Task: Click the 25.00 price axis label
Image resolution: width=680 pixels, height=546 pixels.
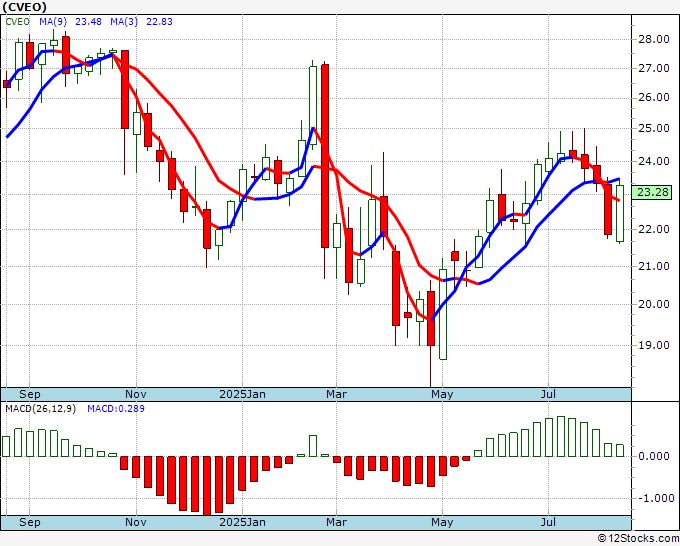Action: point(654,128)
